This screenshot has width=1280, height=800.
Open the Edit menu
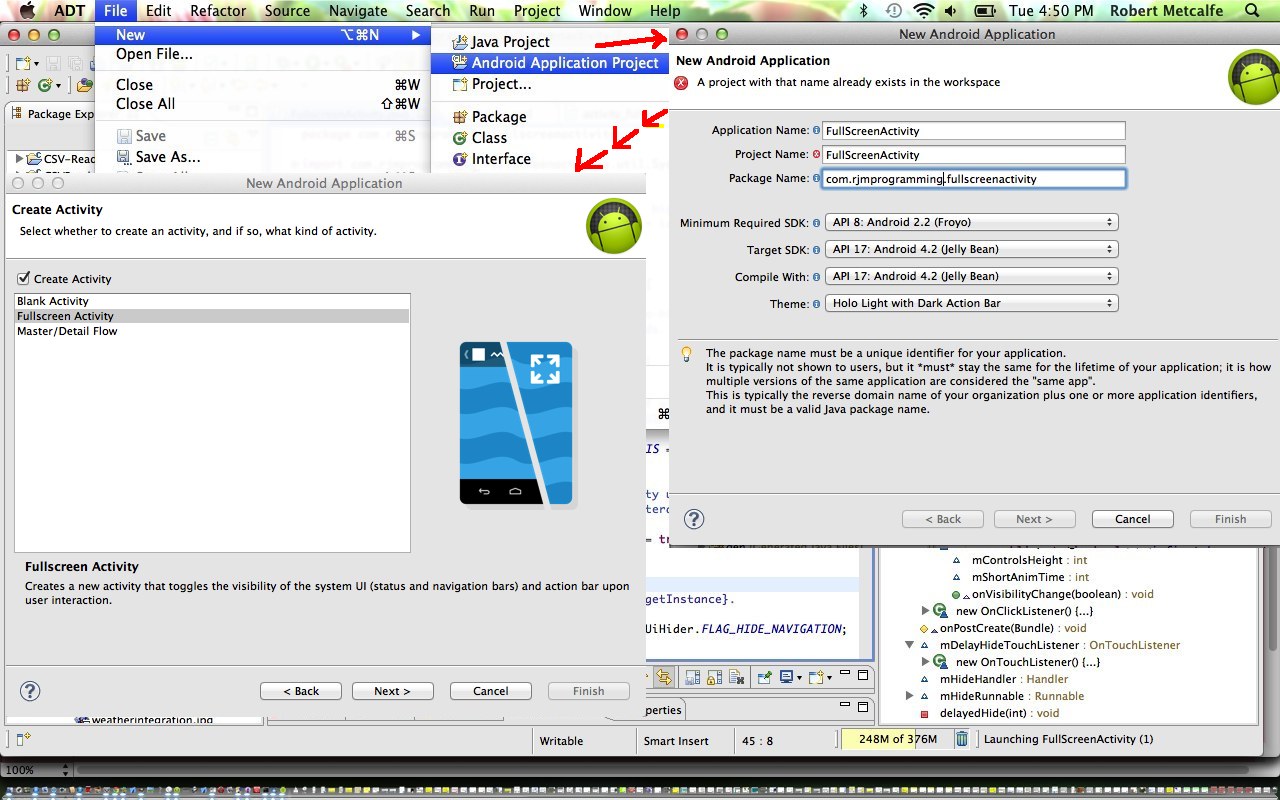pos(158,11)
